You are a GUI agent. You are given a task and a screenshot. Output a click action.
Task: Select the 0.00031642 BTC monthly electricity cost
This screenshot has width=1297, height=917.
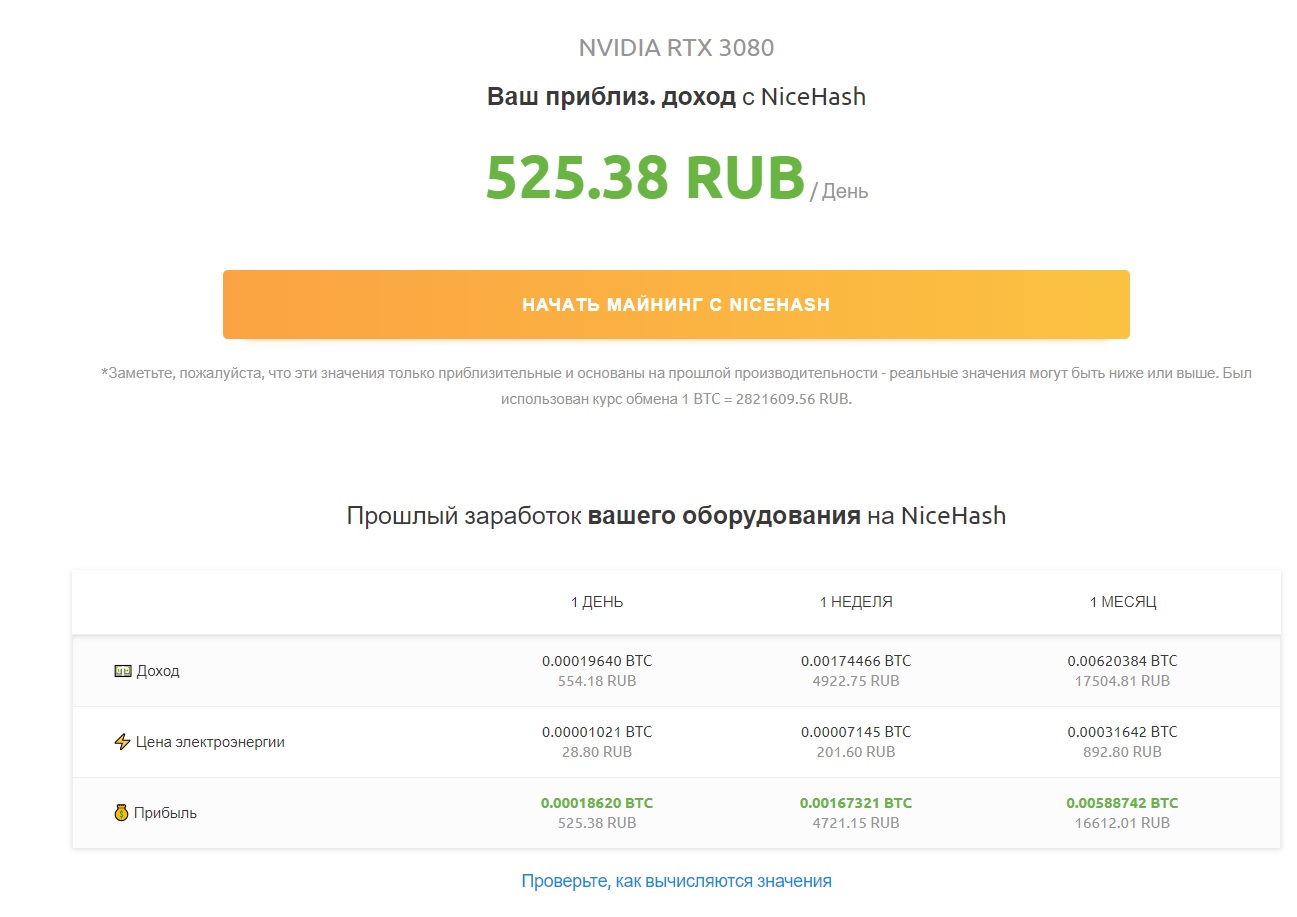[1123, 732]
